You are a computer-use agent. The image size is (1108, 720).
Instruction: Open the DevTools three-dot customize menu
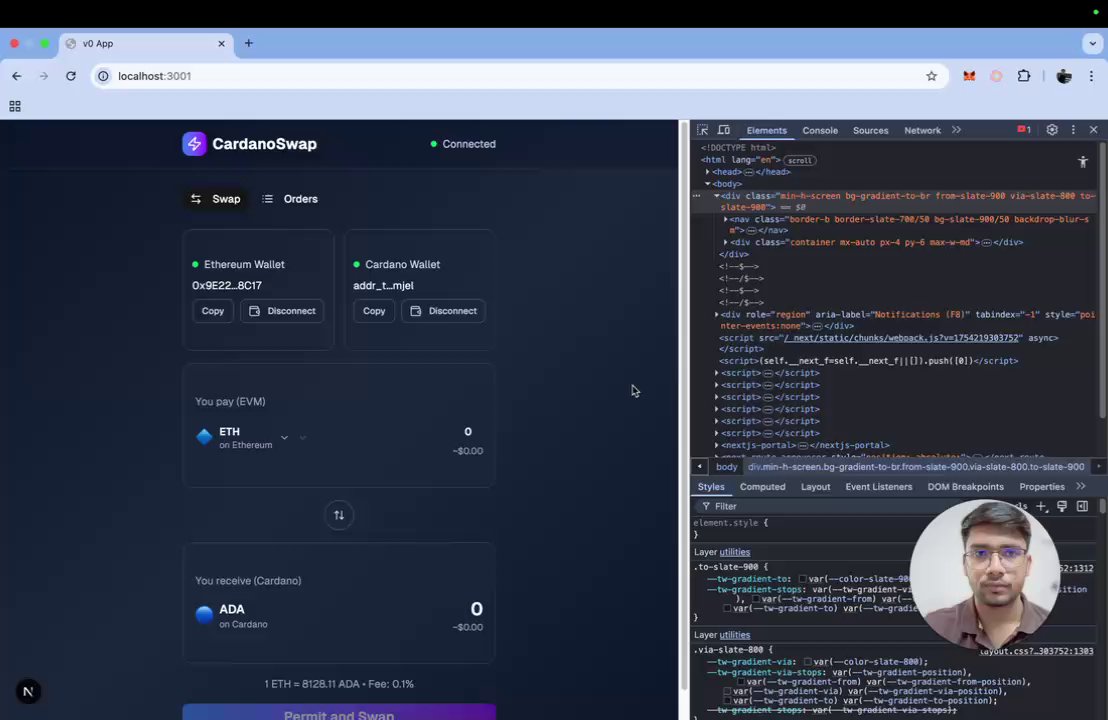coord(1073,130)
